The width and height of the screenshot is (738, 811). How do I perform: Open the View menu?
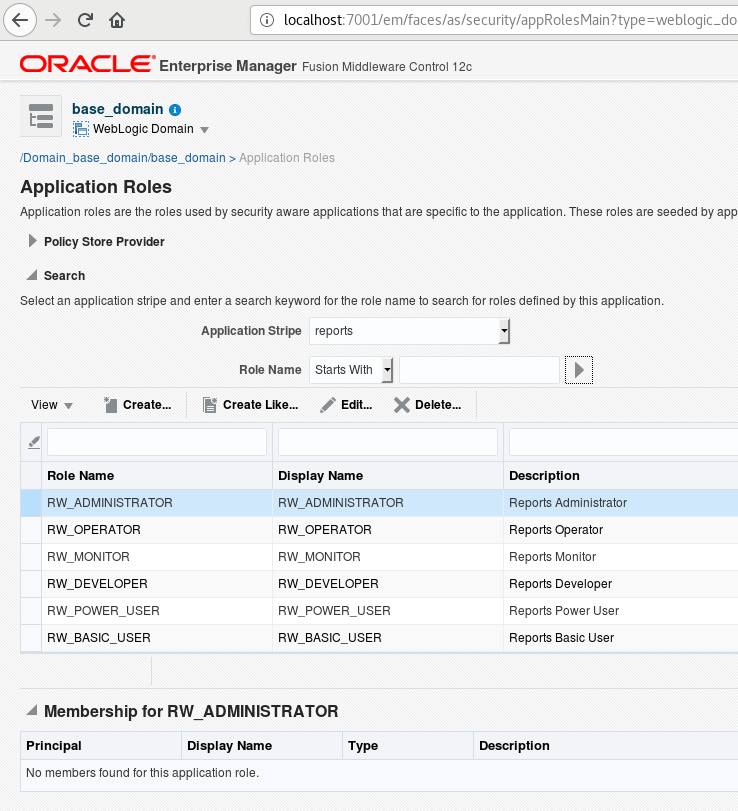[x=51, y=405]
